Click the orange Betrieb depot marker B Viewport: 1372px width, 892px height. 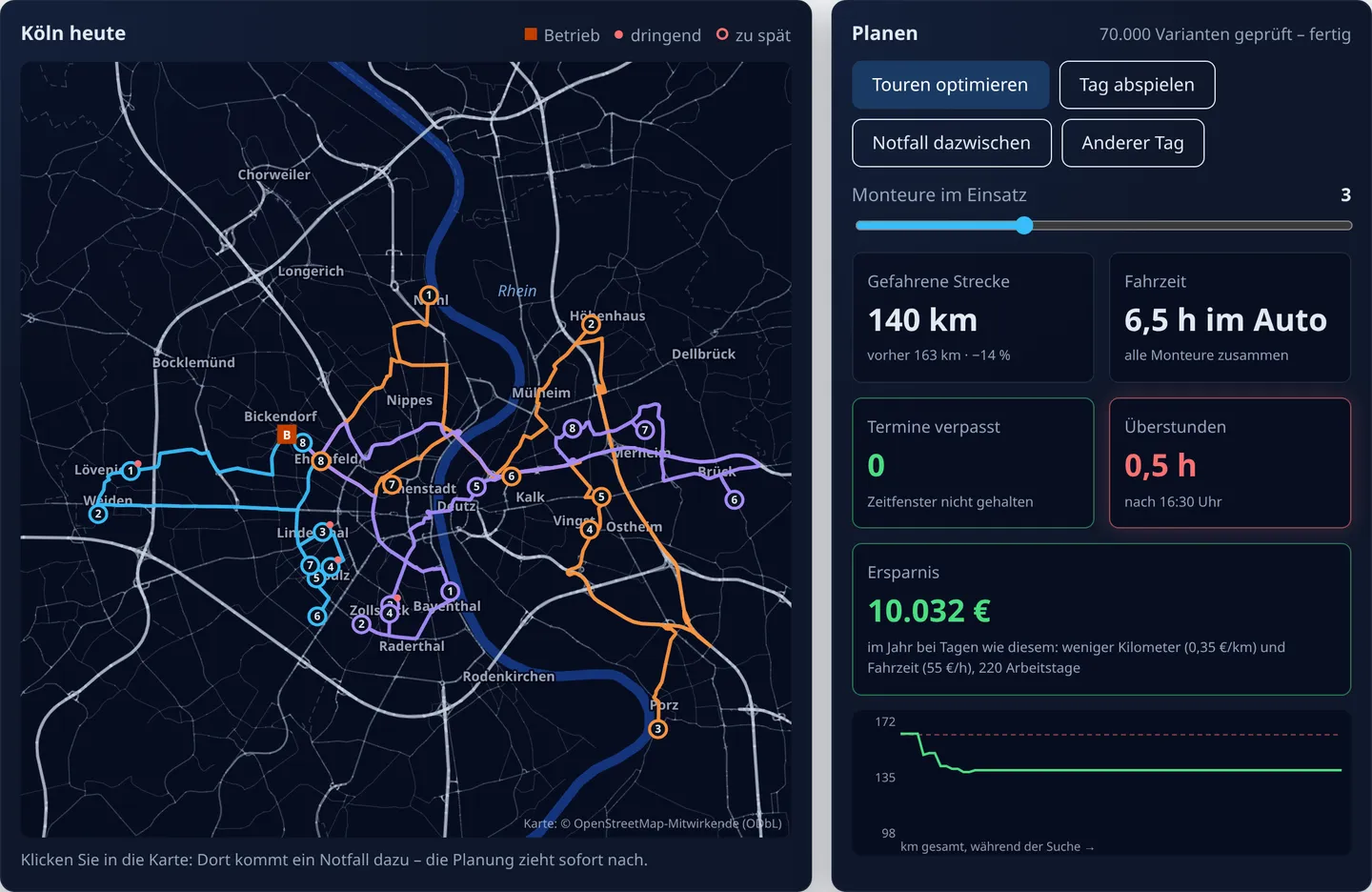coord(287,435)
